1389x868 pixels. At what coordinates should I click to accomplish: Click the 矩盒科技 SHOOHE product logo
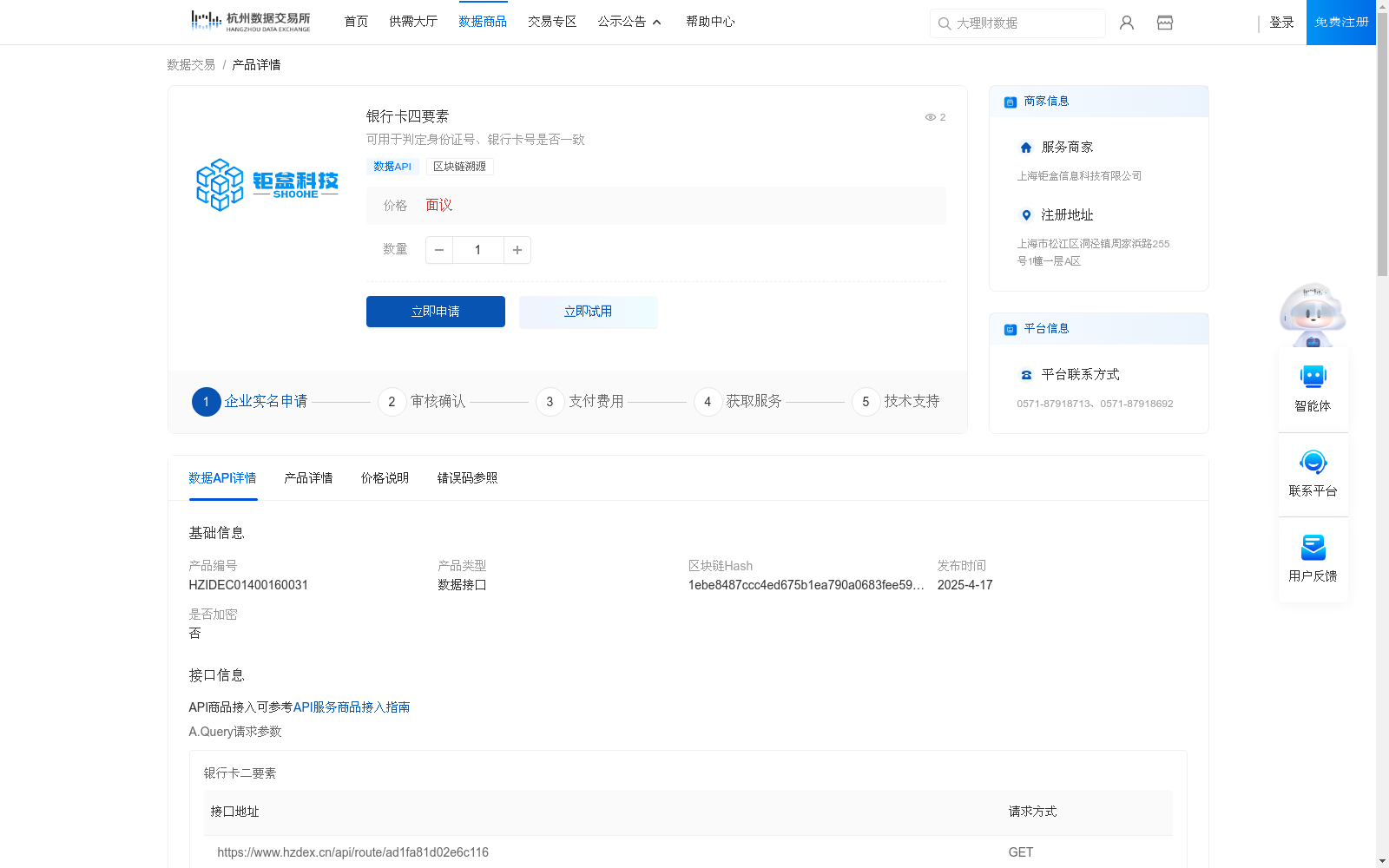[x=267, y=185]
